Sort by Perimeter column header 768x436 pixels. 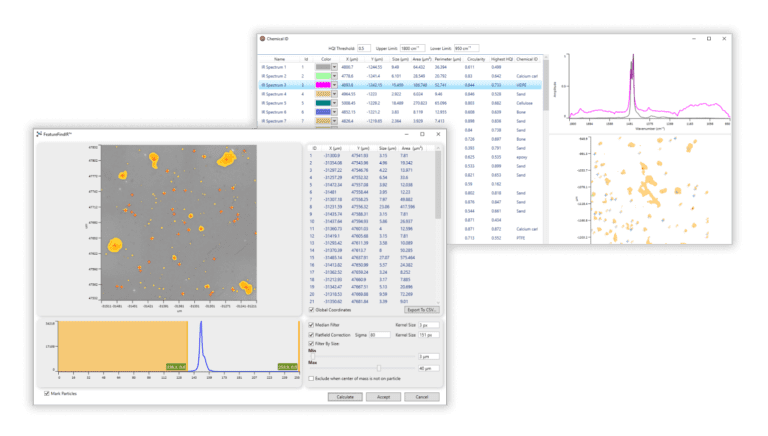(448, 59)
